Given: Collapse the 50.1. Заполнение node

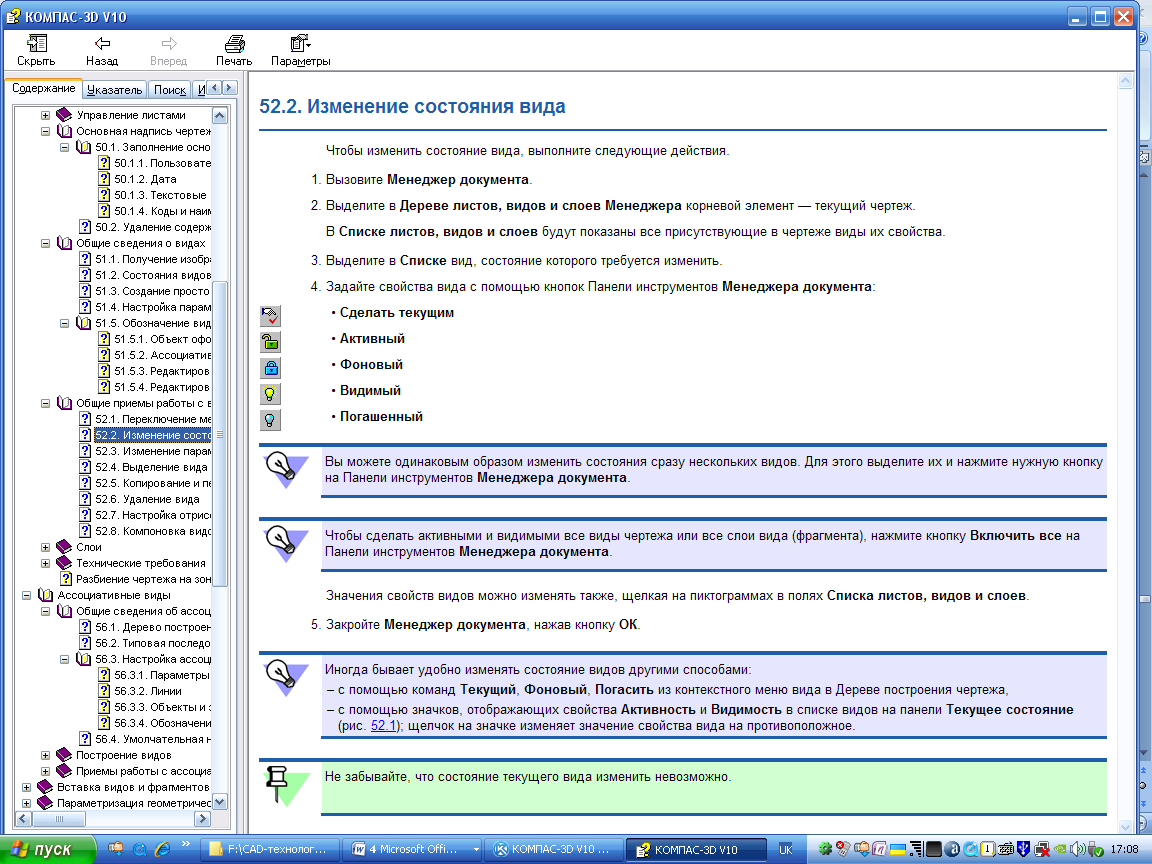Looking at the screenshot, I should (65, 148).
